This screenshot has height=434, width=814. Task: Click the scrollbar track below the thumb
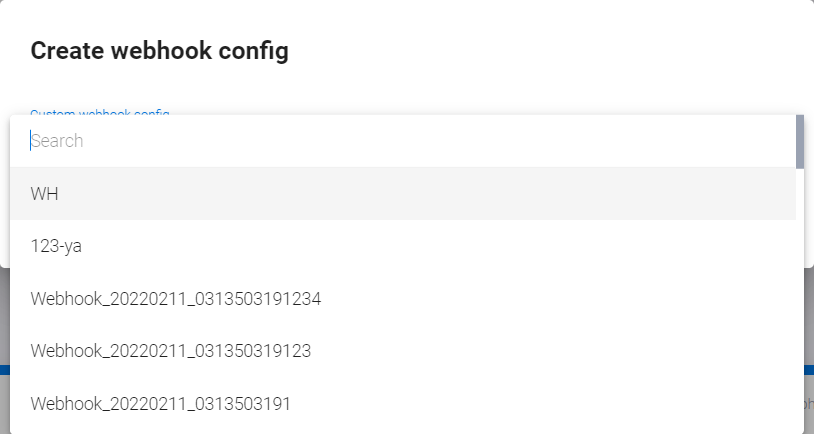[800, 300]
